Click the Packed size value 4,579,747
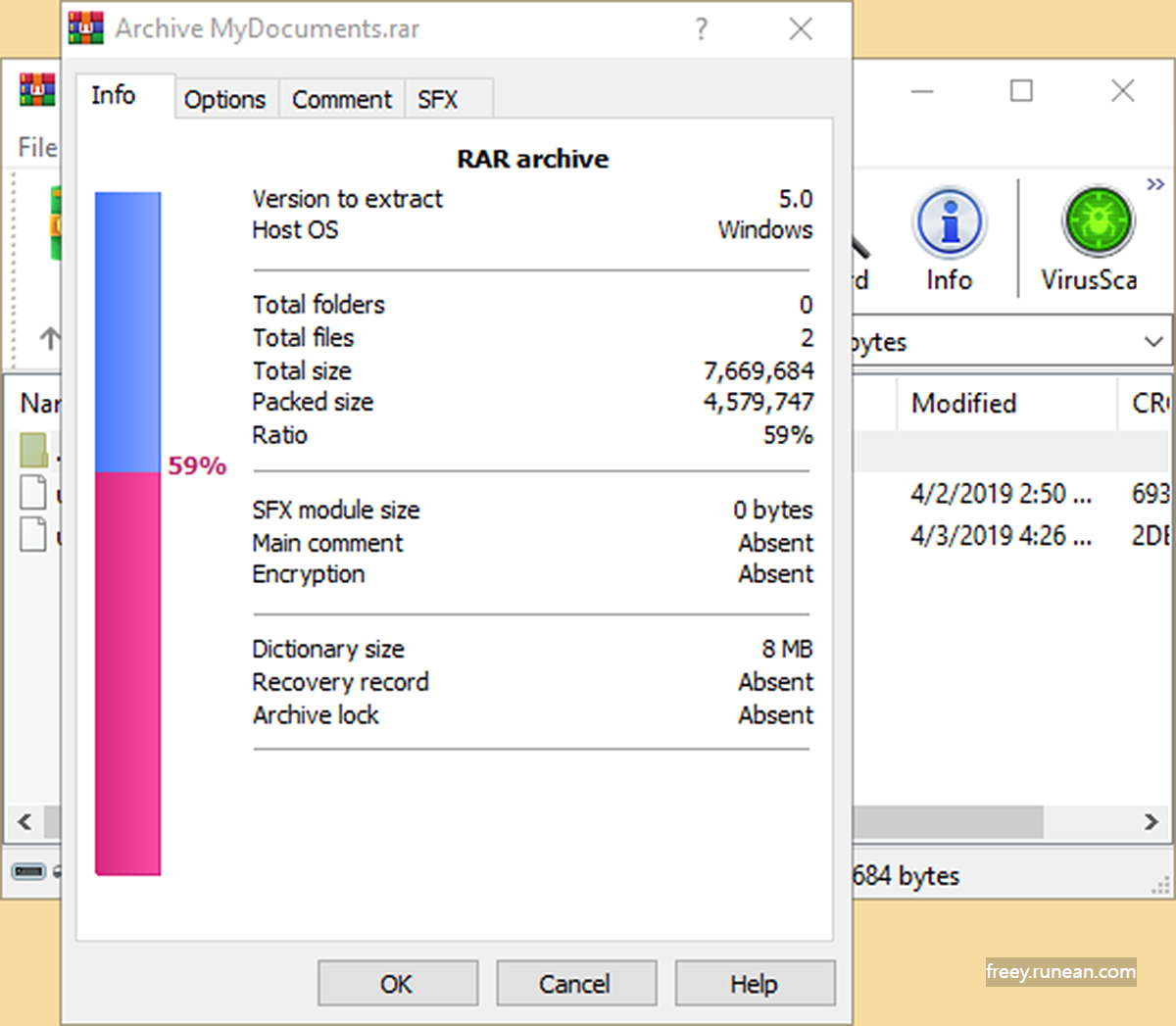This screenshot has width=1176, height=1026. 759,402
